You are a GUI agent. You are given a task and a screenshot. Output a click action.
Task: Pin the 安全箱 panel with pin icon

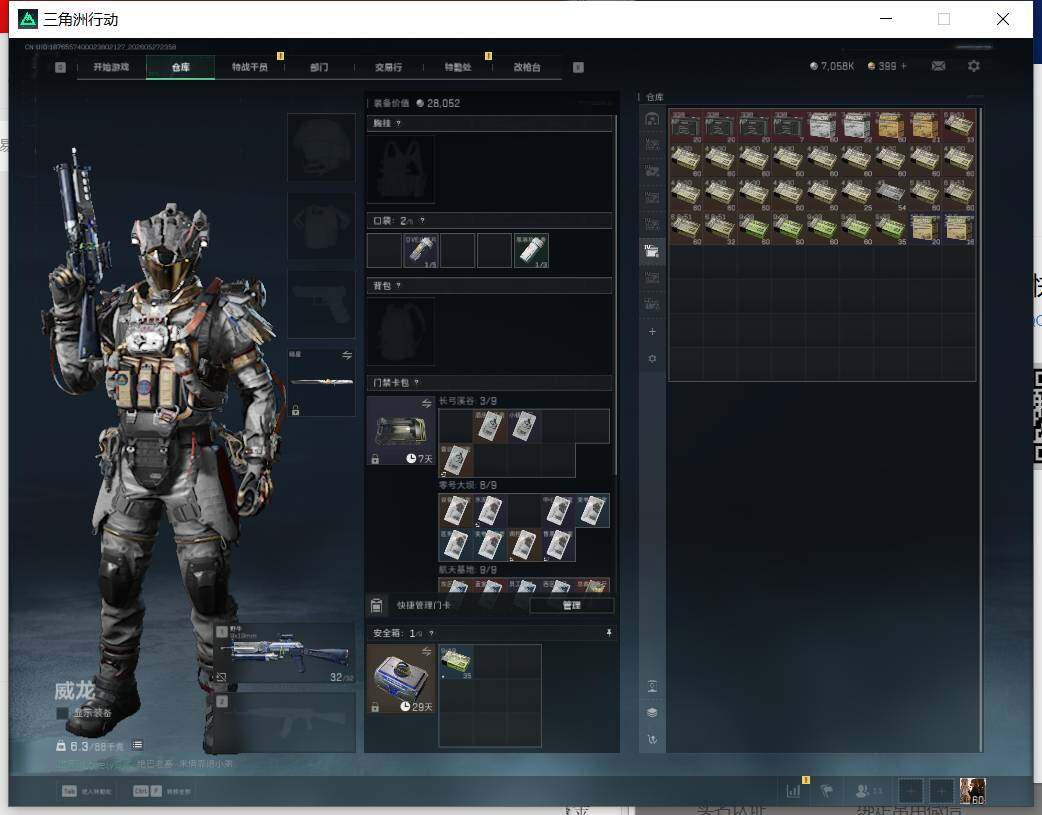coord(609,633)
